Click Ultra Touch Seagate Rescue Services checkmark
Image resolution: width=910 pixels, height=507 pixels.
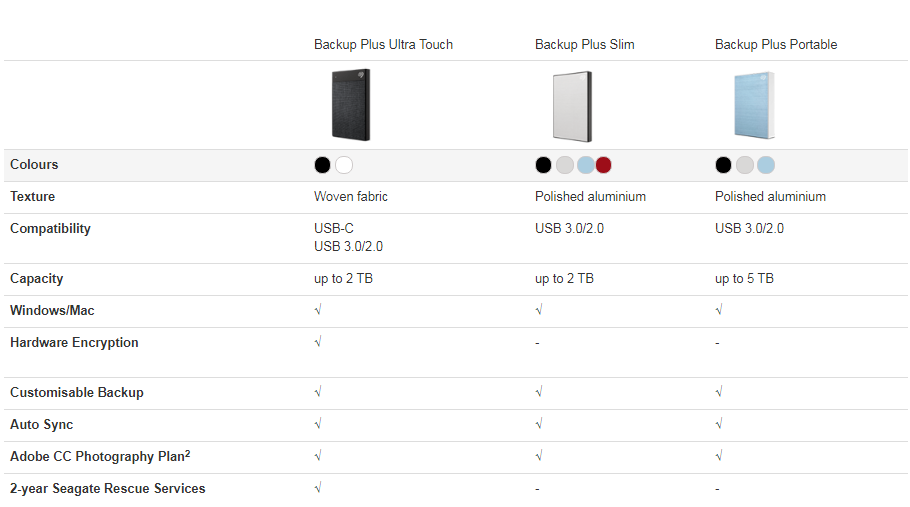(318, 487)
